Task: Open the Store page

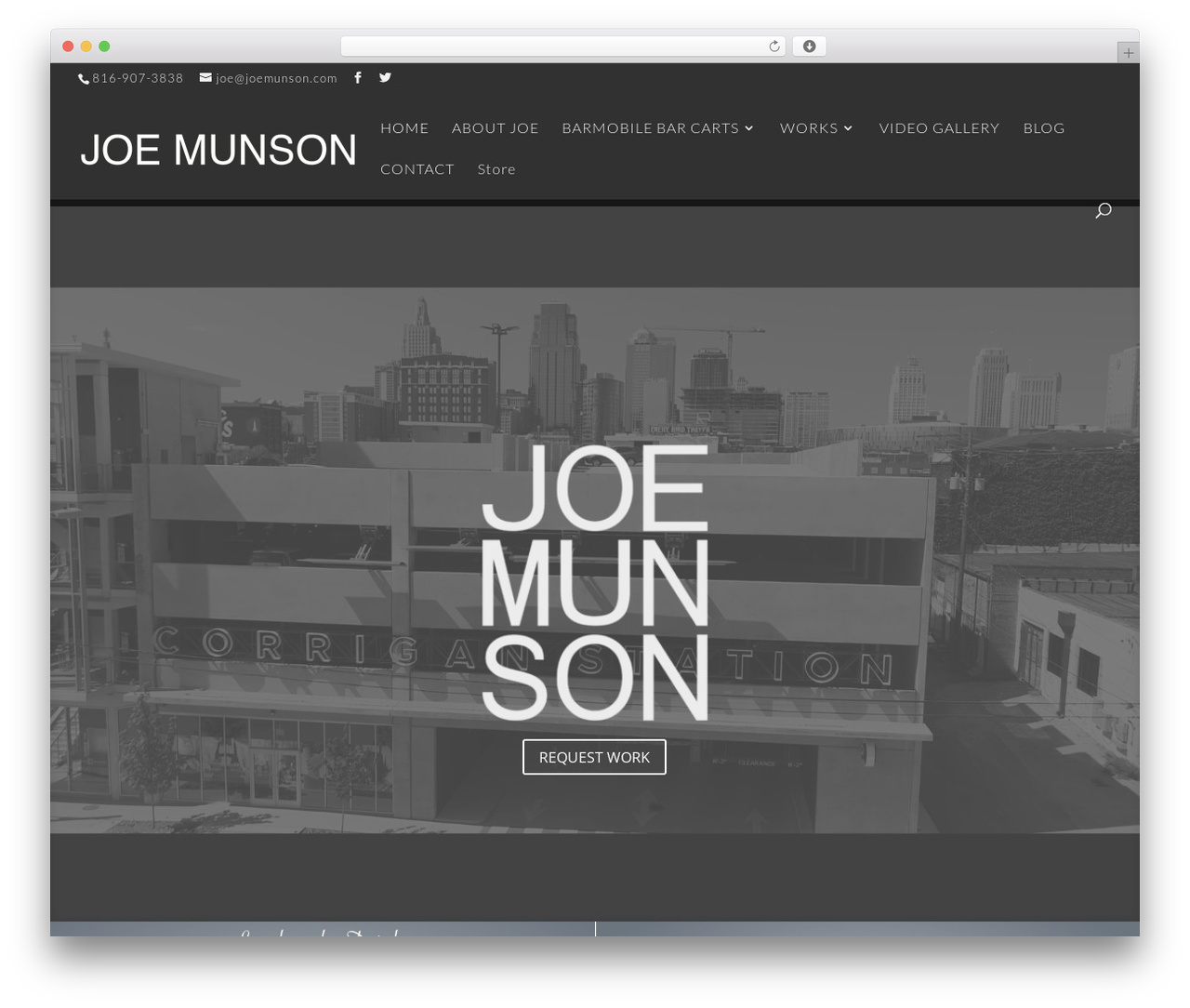Action: coord(496,169)
